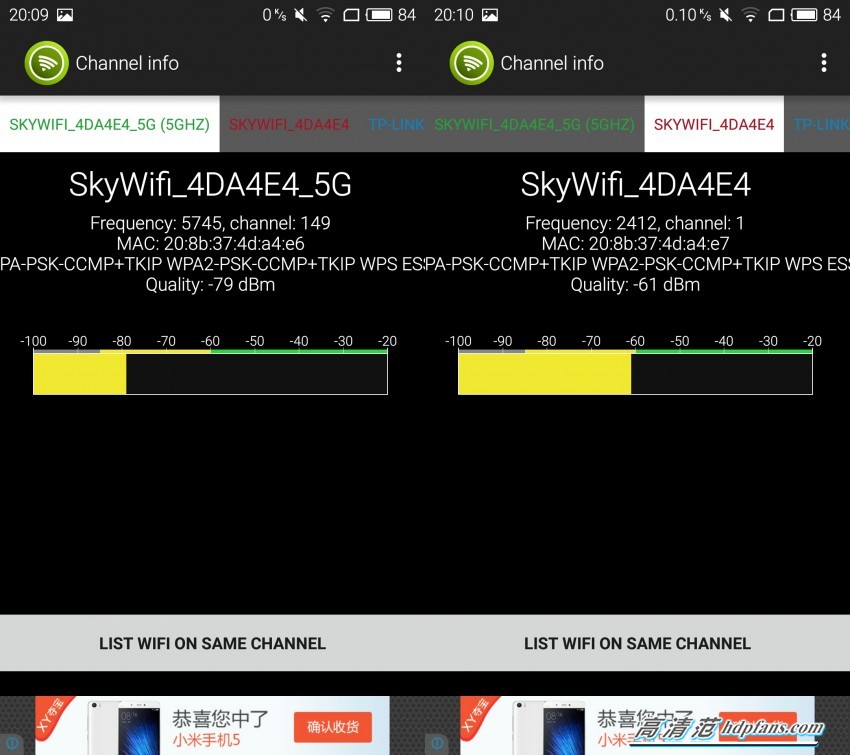Open Xiaomi phone ad banner on left screen

click(x=212, y=725)
